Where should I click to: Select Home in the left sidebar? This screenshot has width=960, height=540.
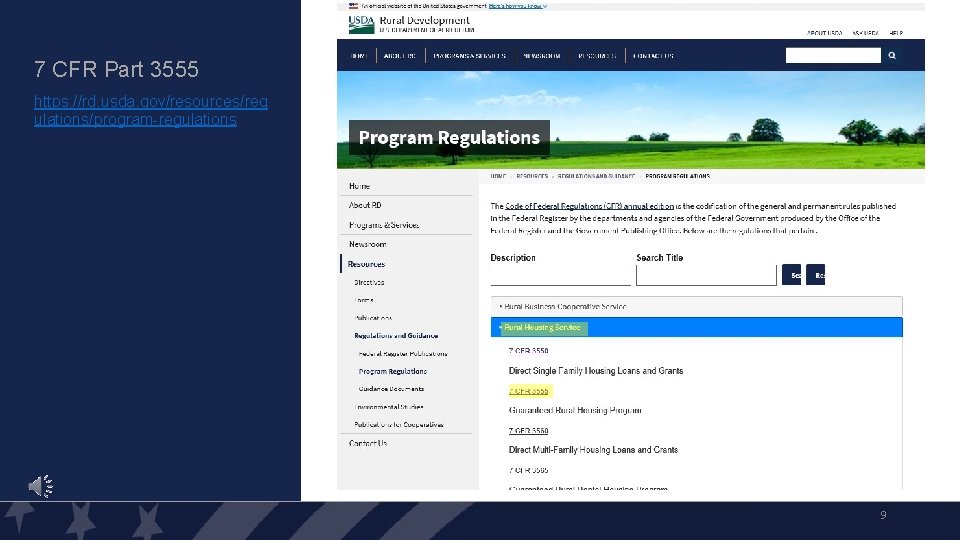(x=359, y=186)
